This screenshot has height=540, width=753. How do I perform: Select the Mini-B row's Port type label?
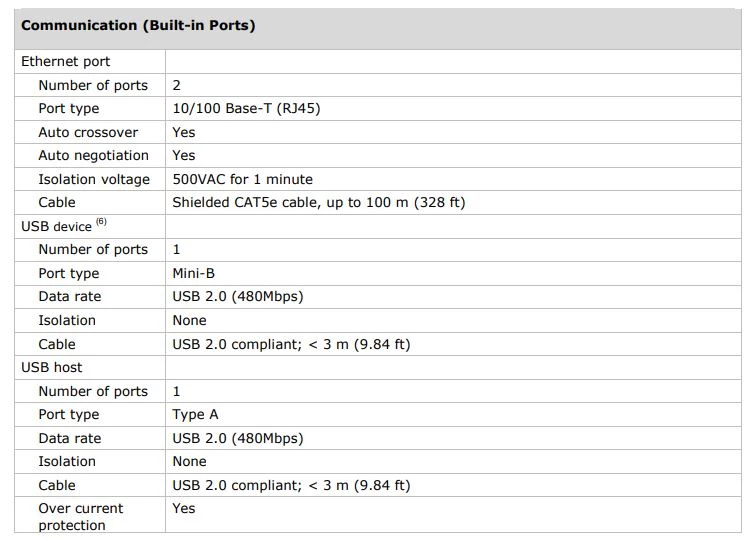click(x=69, y=273)
